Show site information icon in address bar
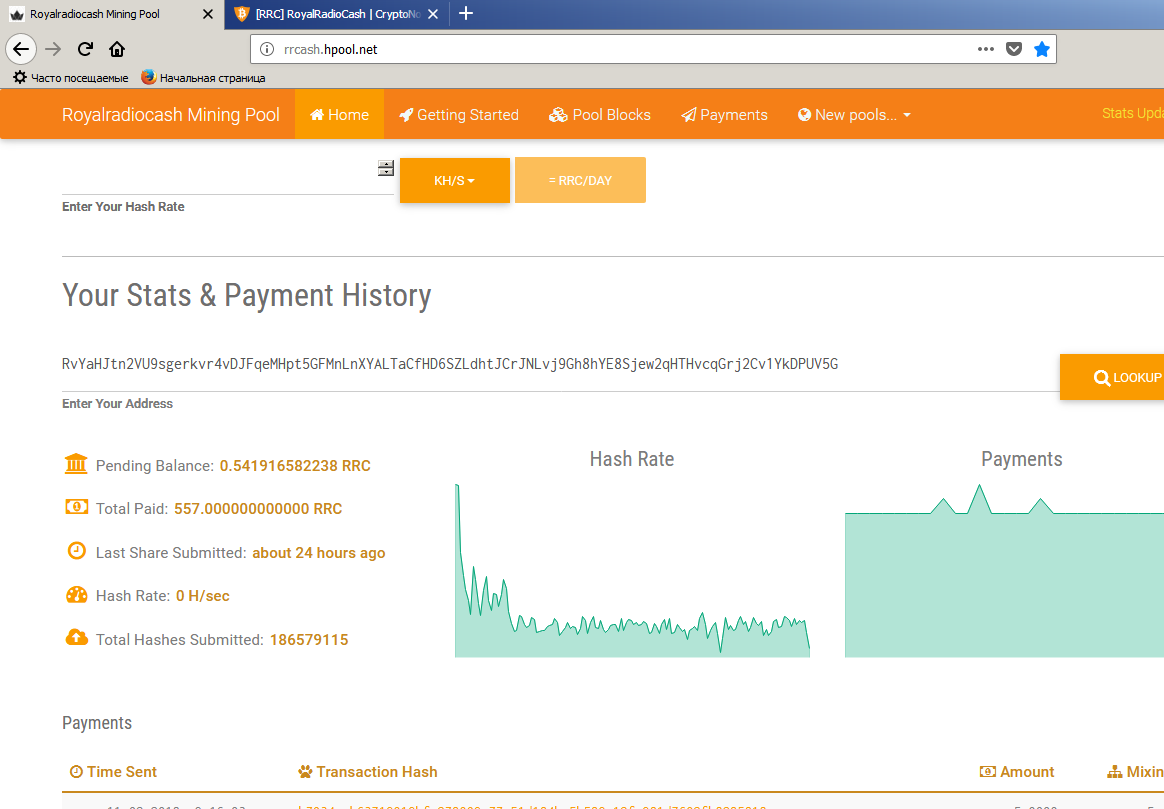 [267, 50]
